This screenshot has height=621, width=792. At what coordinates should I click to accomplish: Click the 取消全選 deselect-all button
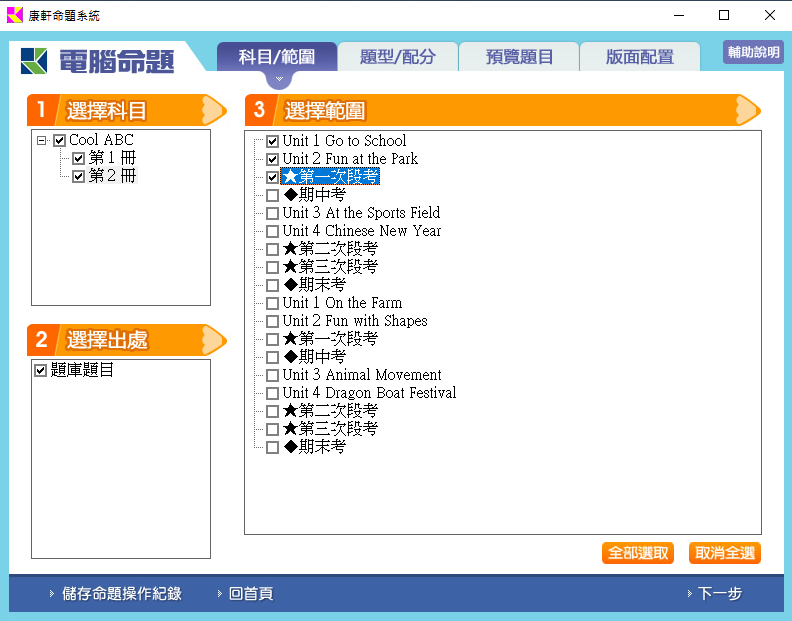point(725,553)
